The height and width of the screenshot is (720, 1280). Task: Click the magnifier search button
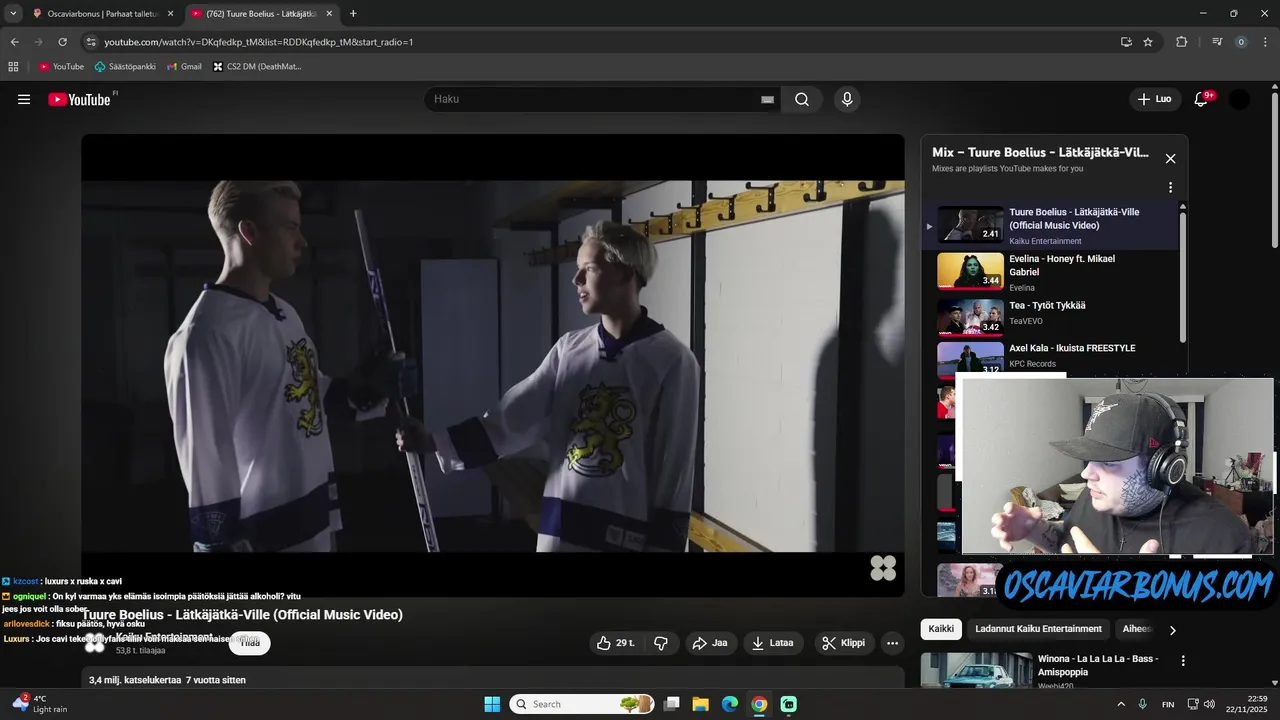coord(802,99)
